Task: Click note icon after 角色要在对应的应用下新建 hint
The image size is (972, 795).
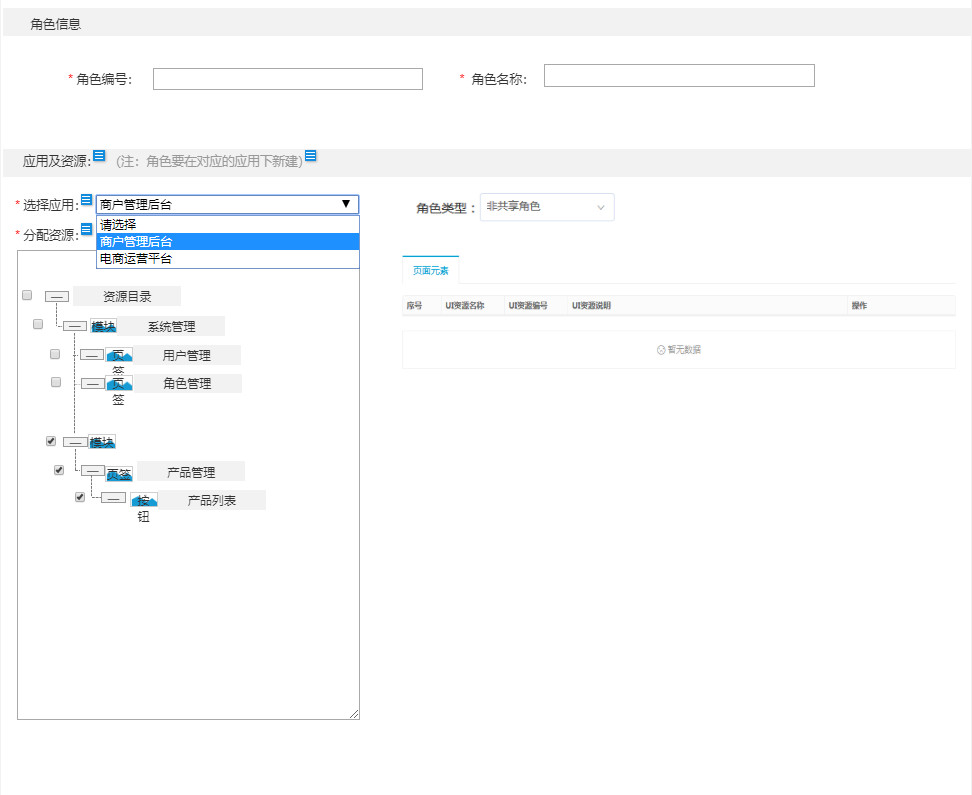Action: tap(311, 156)
